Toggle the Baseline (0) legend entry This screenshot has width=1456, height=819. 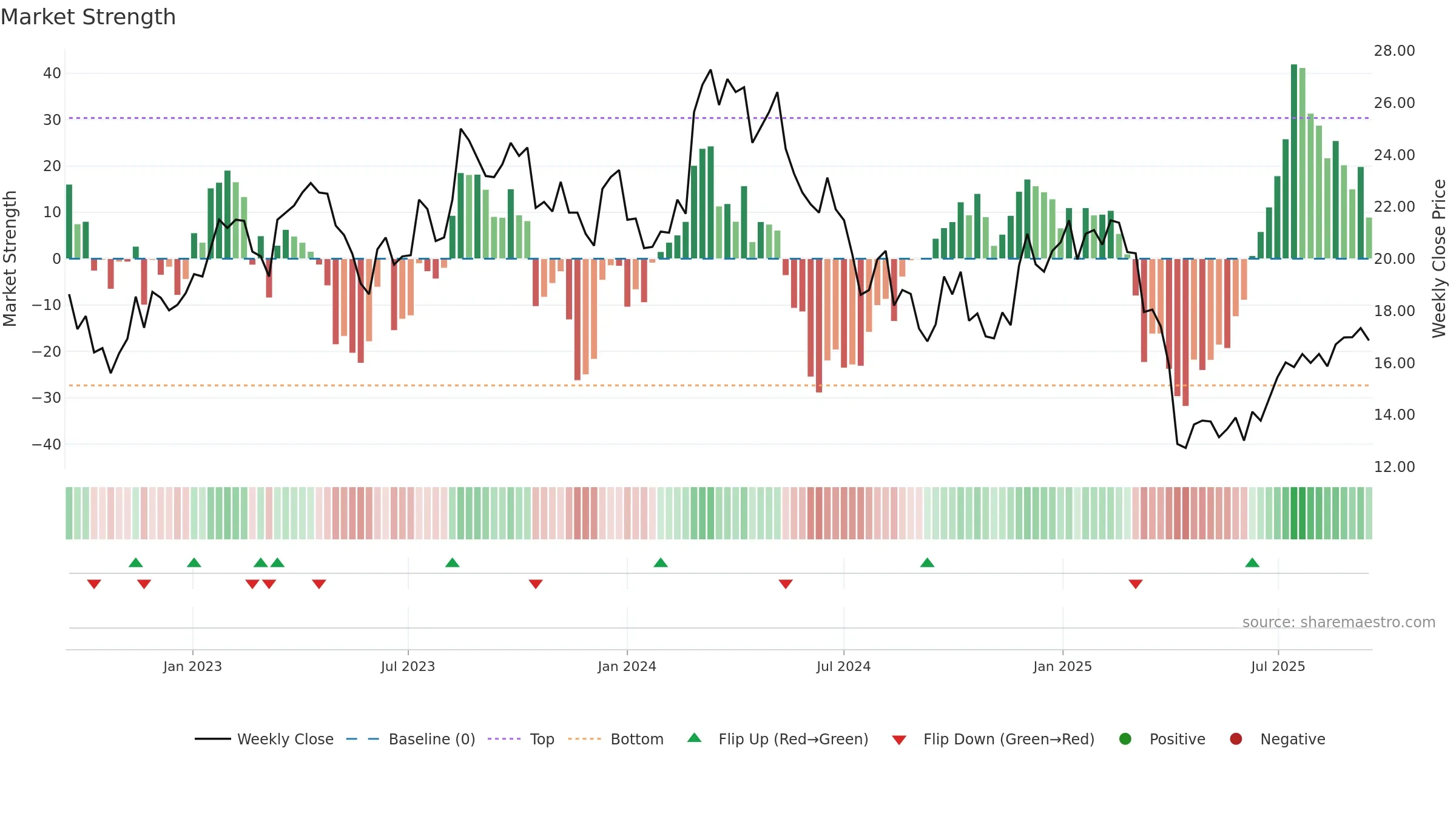(411, 739)
